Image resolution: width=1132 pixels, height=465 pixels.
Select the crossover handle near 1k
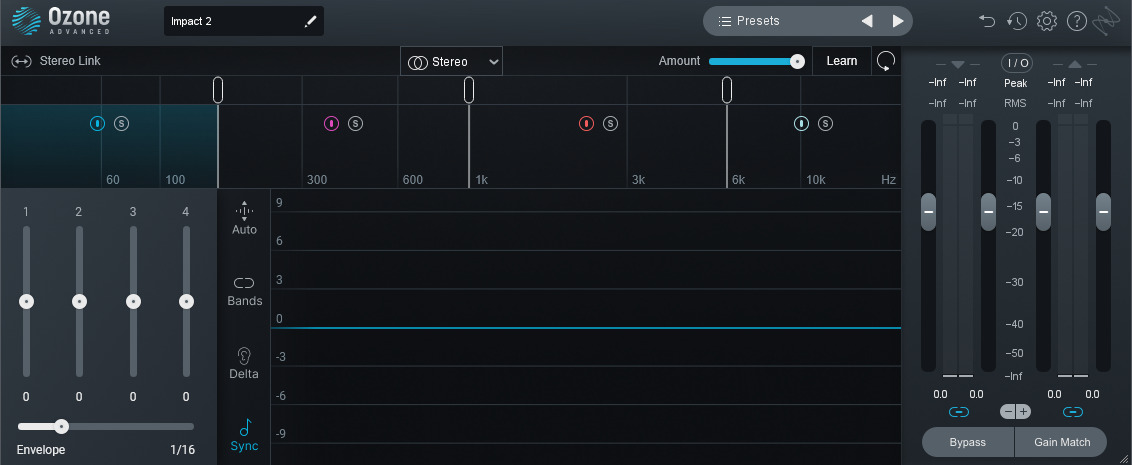[x=469, y=90]
